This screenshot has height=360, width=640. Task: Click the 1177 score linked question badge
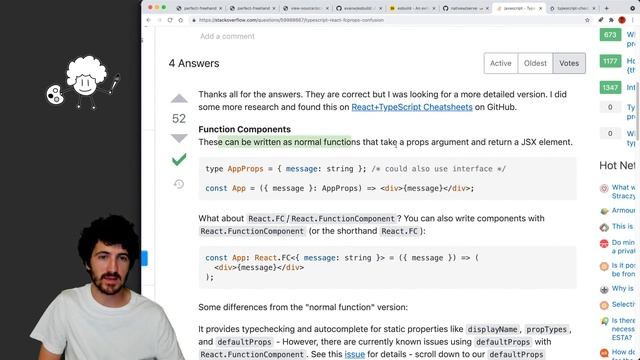(x=610, y=61)
